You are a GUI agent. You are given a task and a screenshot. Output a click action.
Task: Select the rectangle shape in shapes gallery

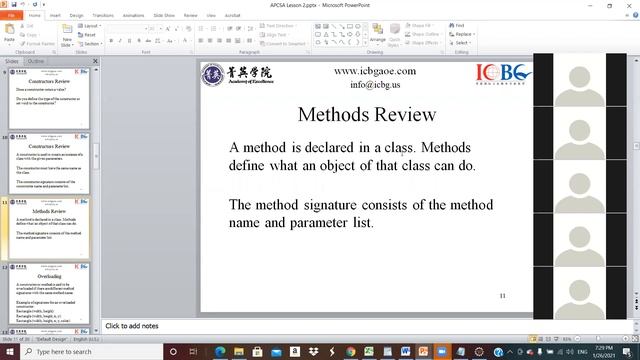click(350, 27)
